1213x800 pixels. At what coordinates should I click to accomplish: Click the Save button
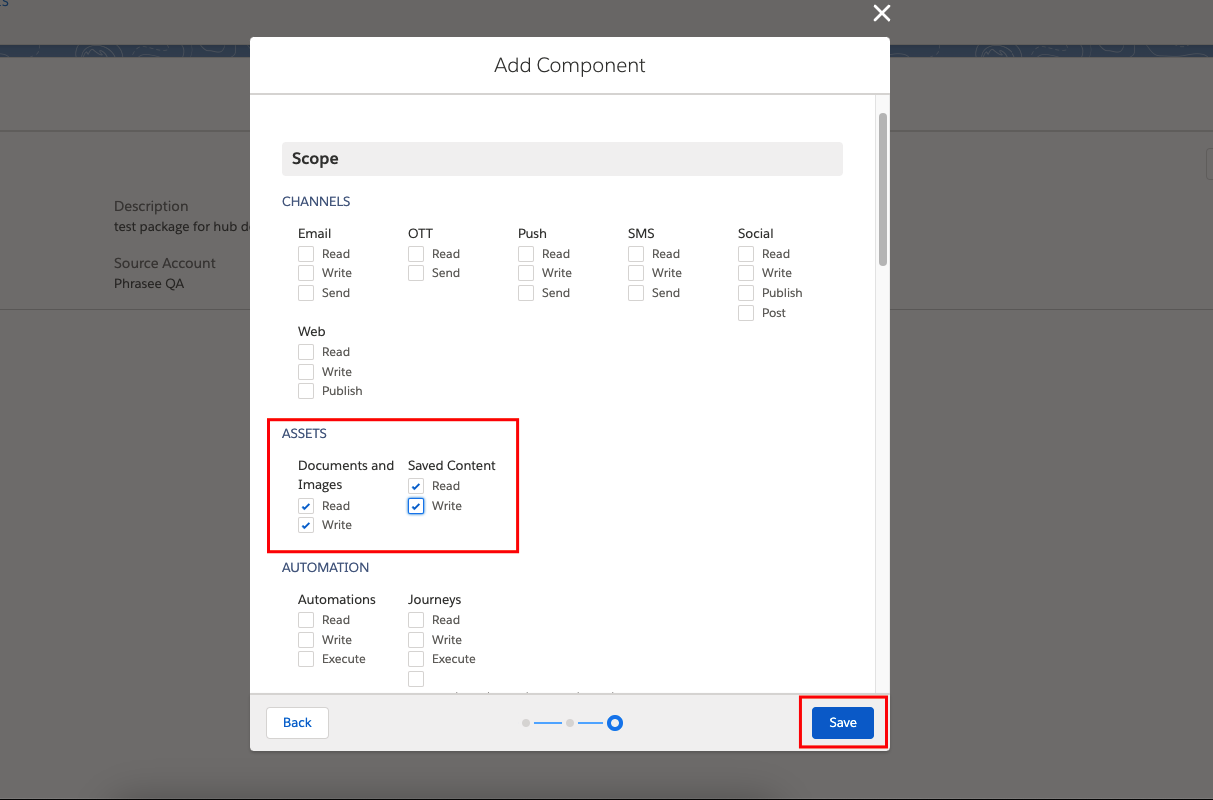(842, 722)
